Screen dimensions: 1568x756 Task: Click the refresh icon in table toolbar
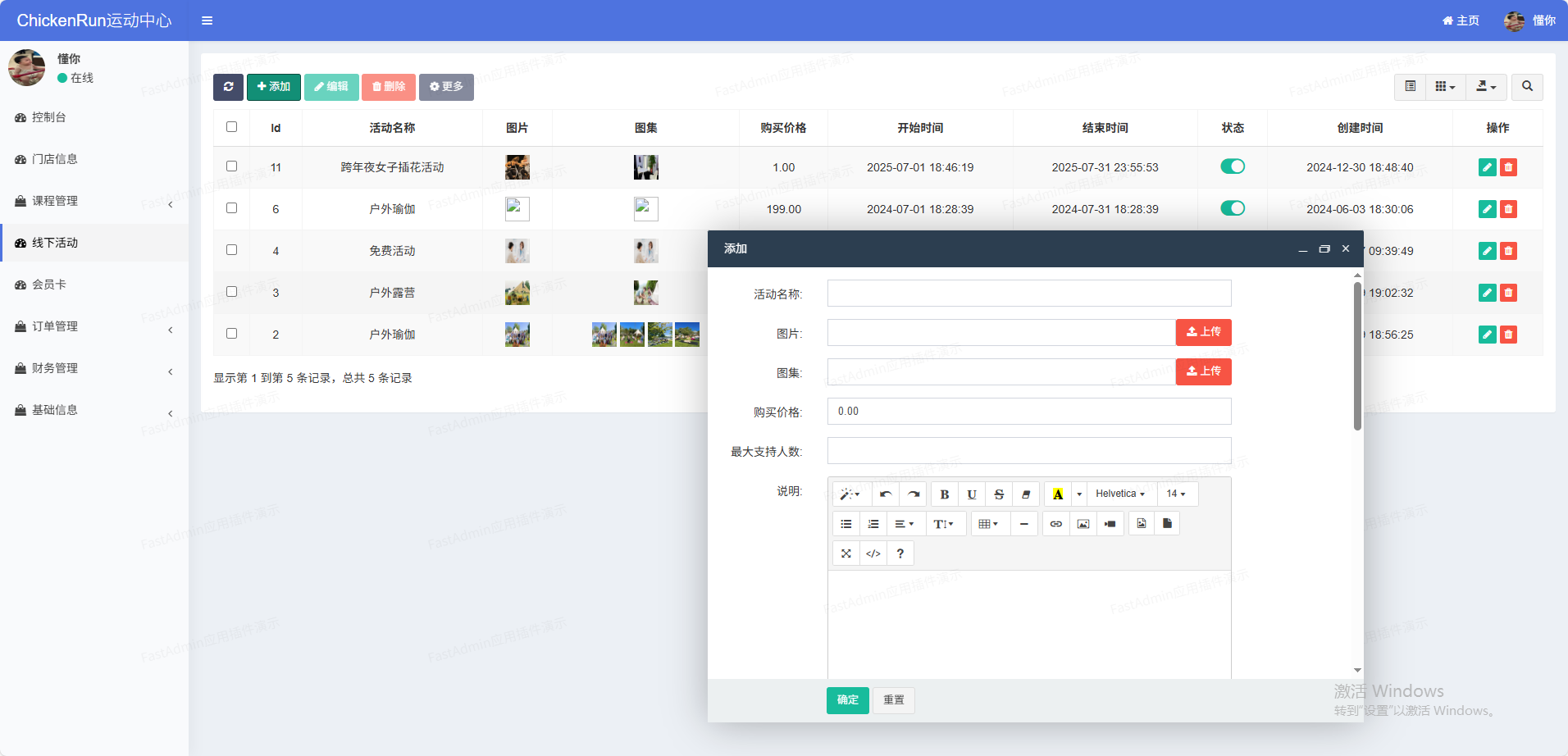pyautogui.click(x=228, y=87)
